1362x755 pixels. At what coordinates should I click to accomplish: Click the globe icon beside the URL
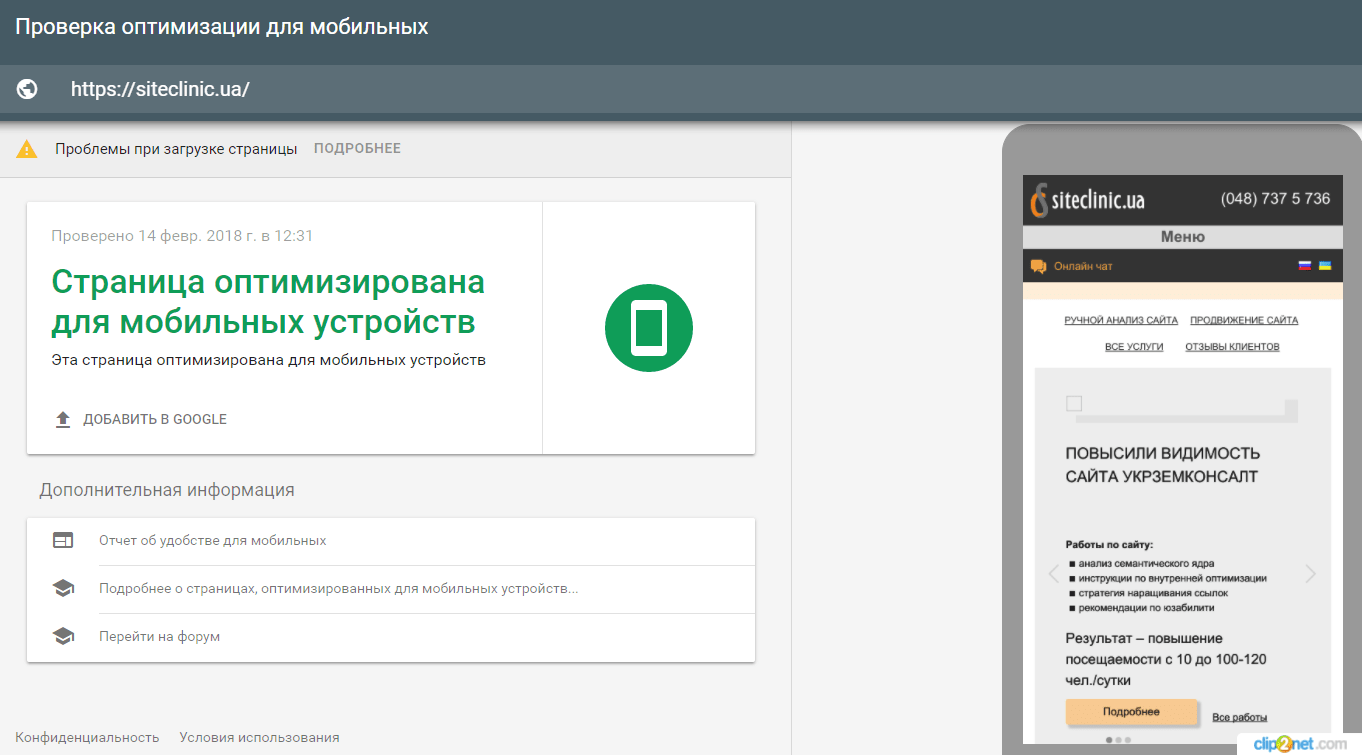point(27,89)
